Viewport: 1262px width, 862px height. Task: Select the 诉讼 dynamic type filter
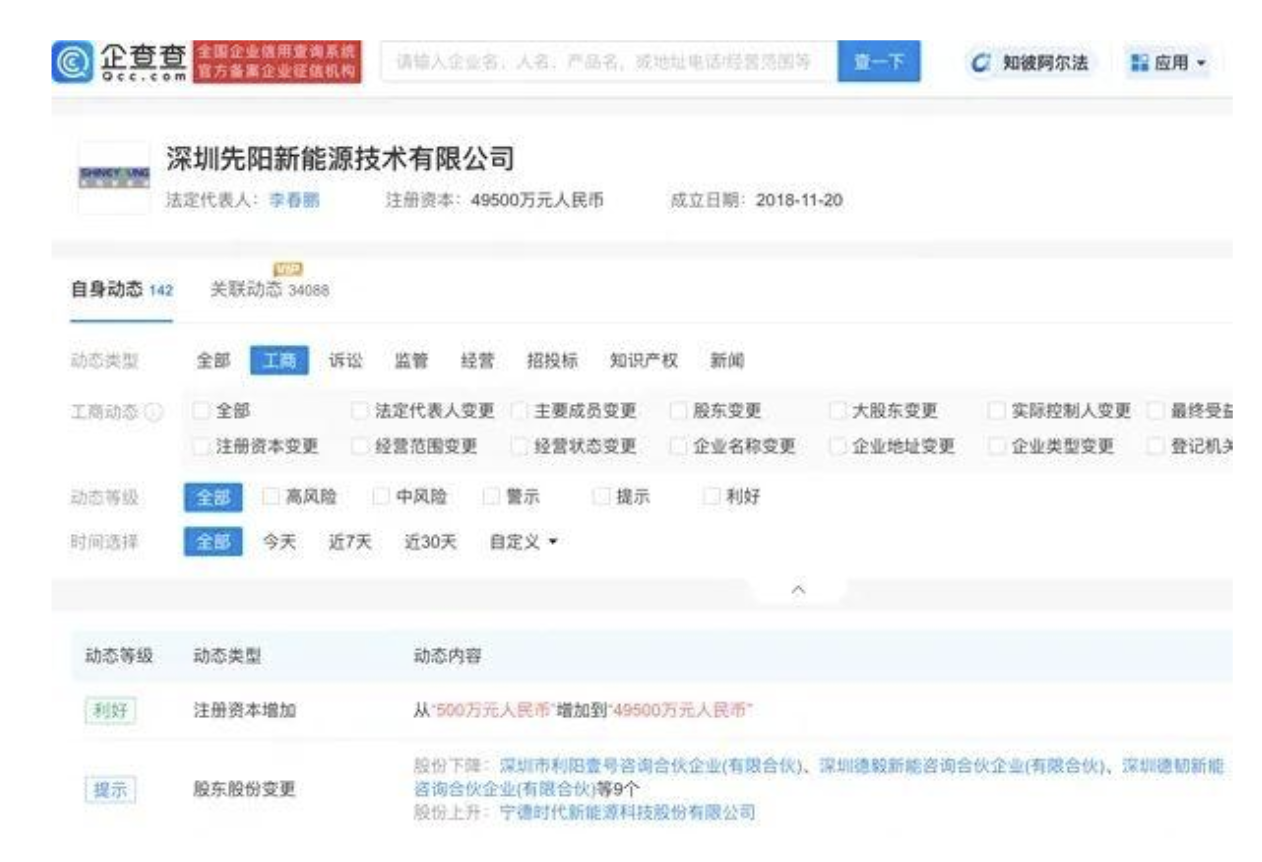point(346,361)
